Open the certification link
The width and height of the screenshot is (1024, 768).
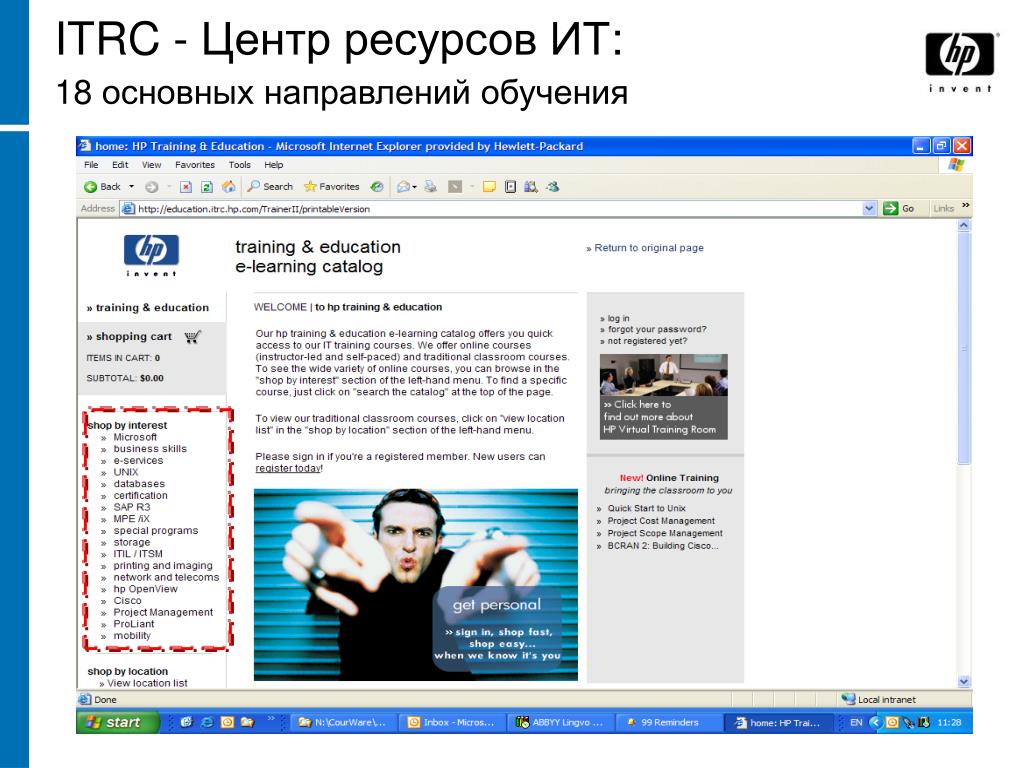tap(140, 496)
